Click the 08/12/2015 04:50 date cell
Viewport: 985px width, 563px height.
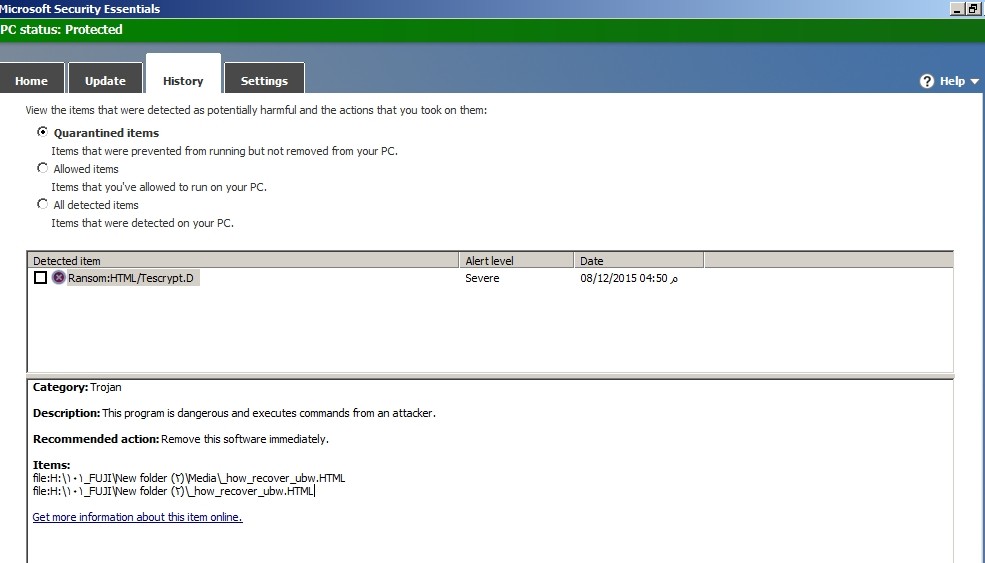(629, 278)
